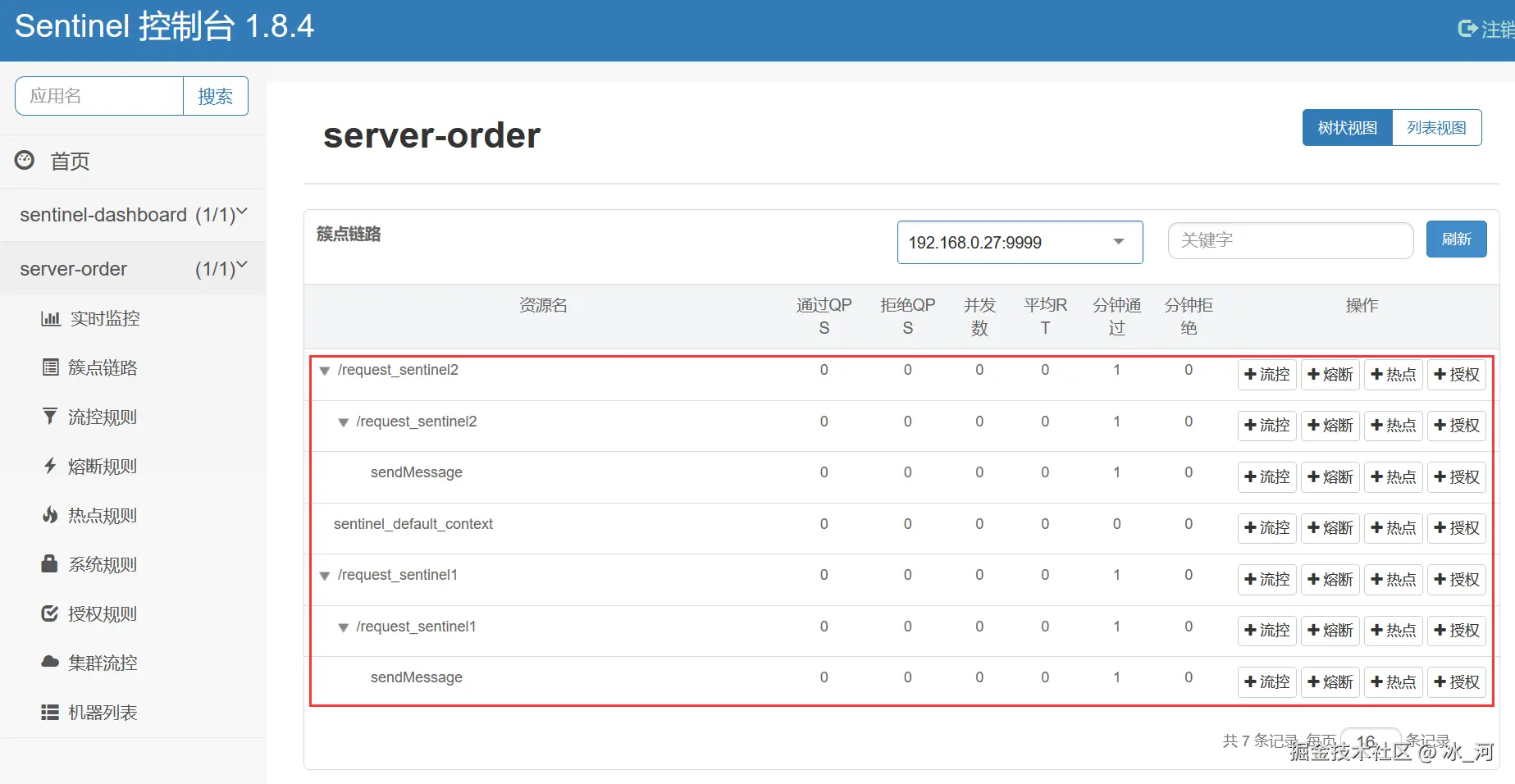Click the logout icon in the header
The width and height of the screenshot is (1515, 784).
point(1467,29)
